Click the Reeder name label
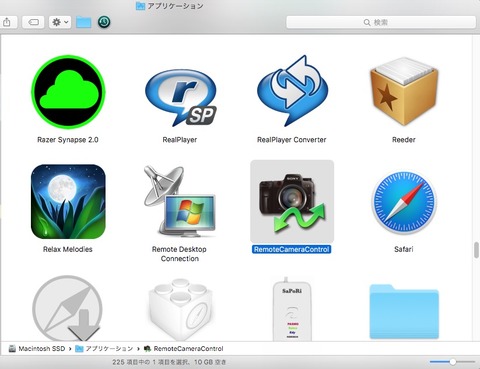The image size is (480, 369). 404,140
